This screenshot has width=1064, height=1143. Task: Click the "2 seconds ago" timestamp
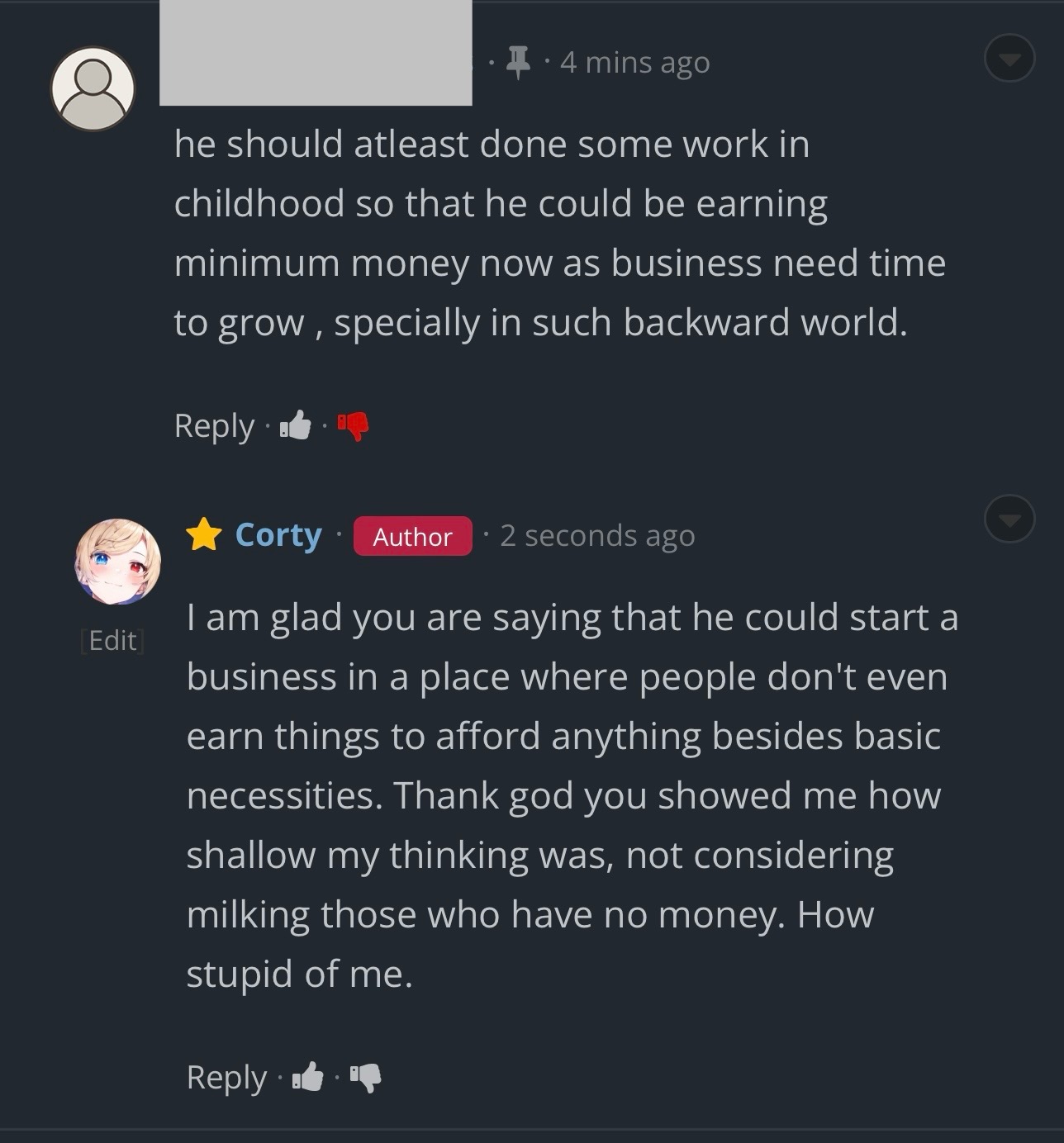[x=597, y=536]
